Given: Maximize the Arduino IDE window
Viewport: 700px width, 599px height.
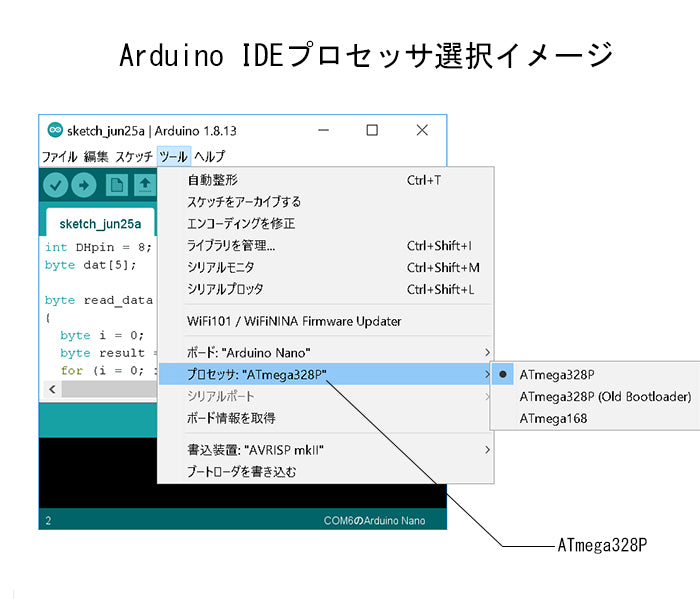Looking at the screenshot, I should click(x=372, y=130).
